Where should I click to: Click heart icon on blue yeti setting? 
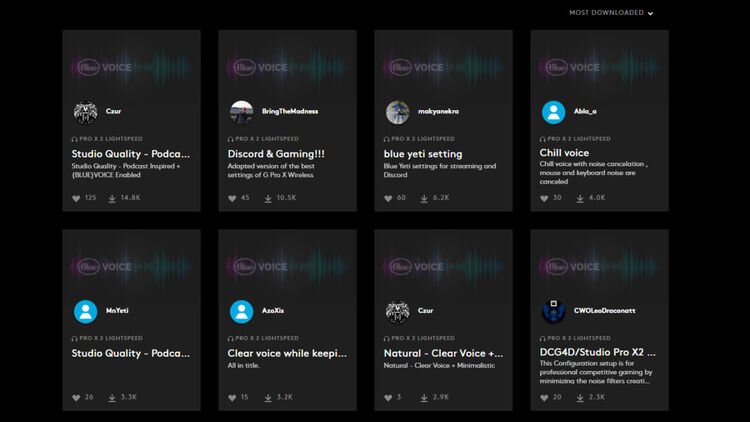click(389, 198)
